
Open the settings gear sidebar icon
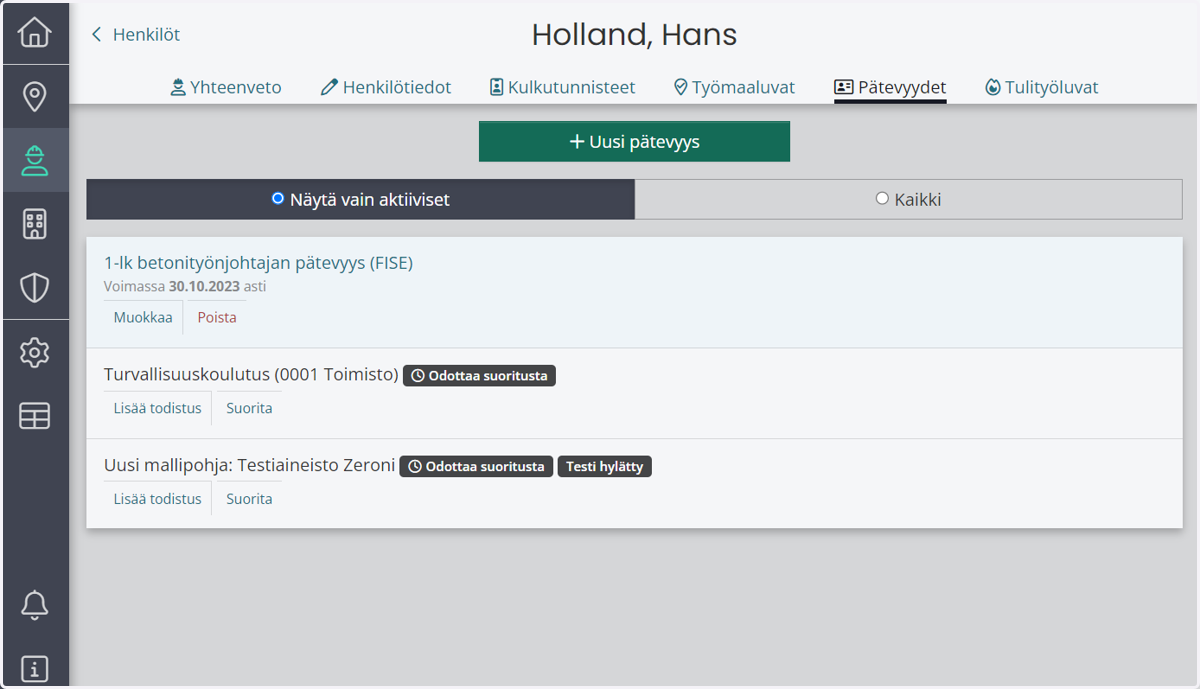coord(35,352)
